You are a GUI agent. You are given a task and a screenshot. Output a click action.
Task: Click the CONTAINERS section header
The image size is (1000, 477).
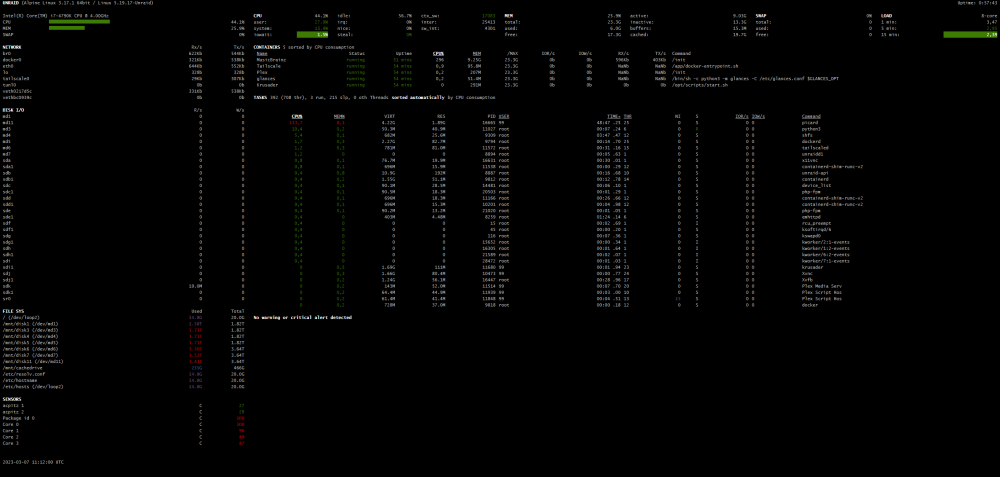(x=268, y=47)
